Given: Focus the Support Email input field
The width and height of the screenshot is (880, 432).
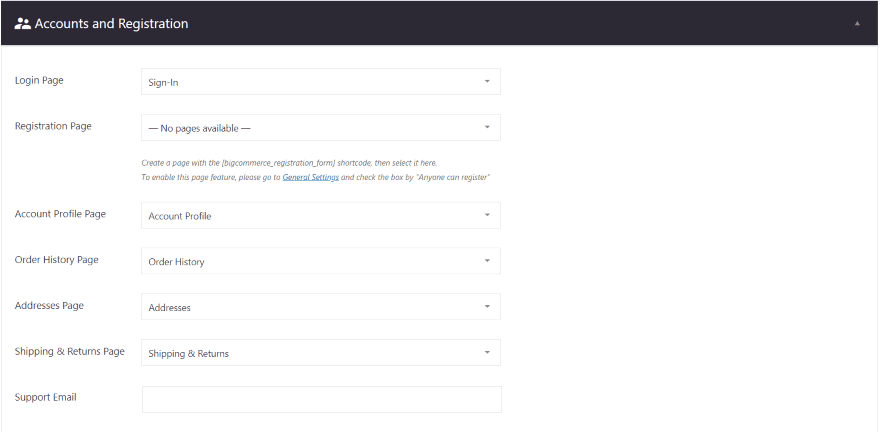Looking at the screenshot, I should tap(321, 399).
